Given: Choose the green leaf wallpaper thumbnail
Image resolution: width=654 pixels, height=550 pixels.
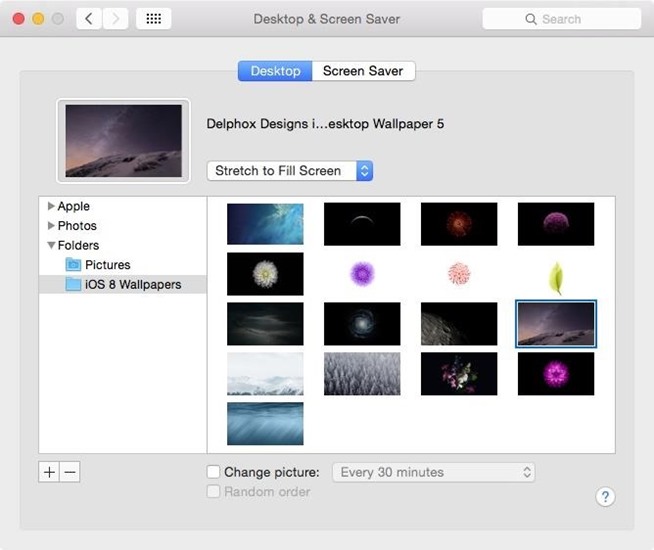Looking at the screenshot, I should point(556,274).
